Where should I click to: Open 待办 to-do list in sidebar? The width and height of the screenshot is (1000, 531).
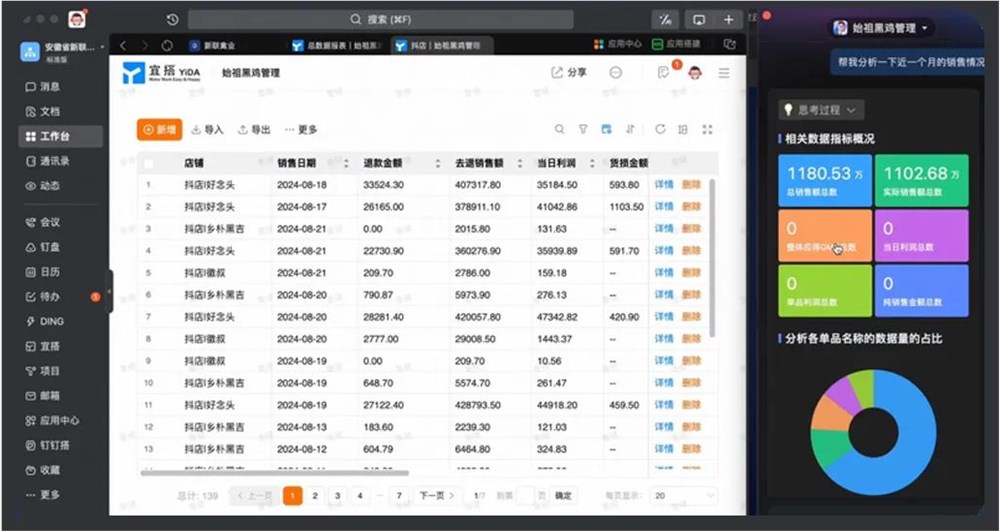[43, 297]
